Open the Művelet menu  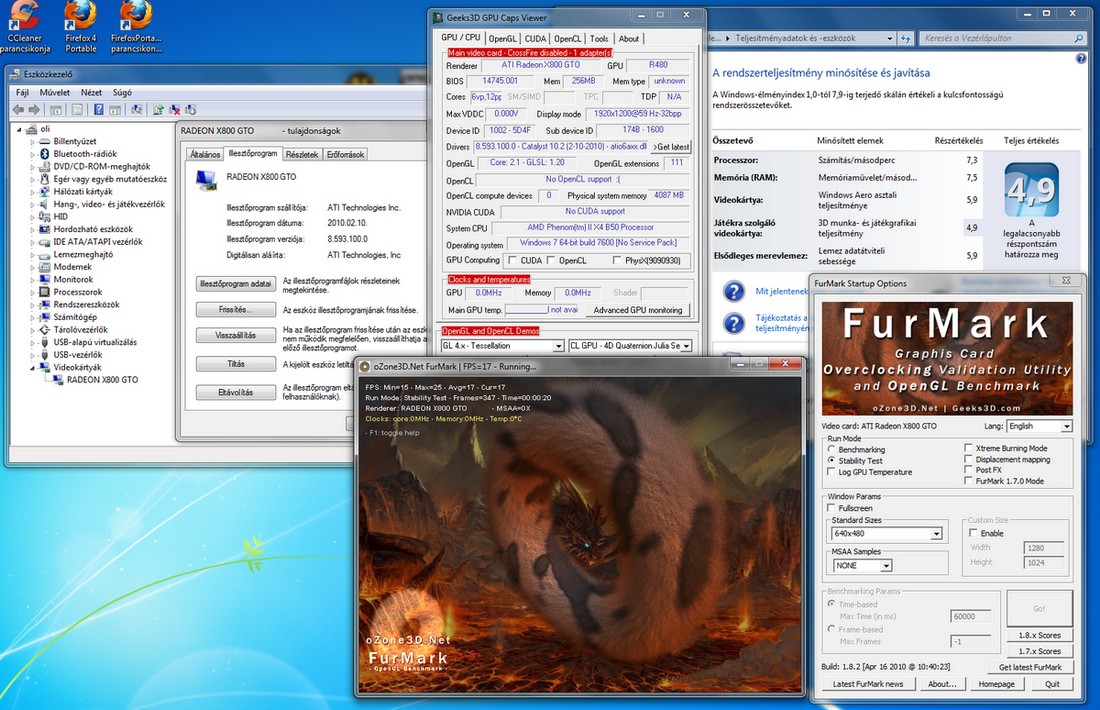pos(55,92)
